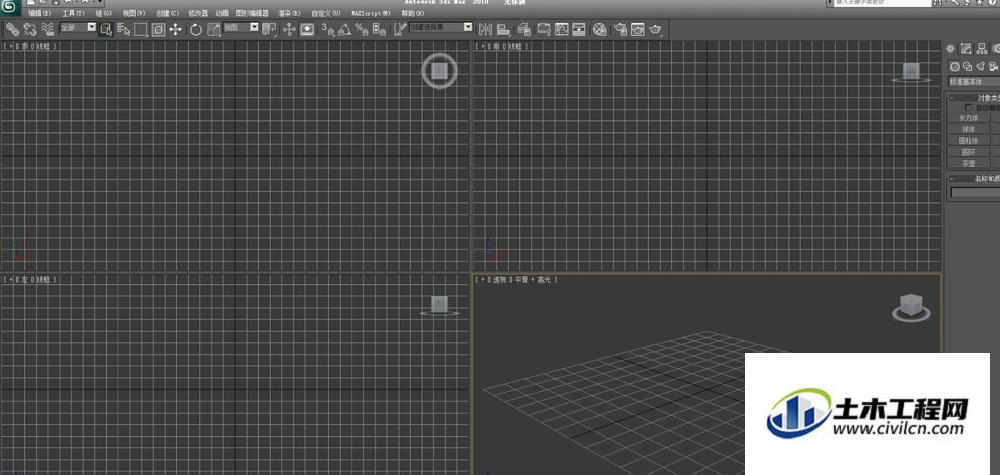Viewport: 1000px width, 475px height.
Task: Open the Select by Name dialog
Action: (124, 29)
